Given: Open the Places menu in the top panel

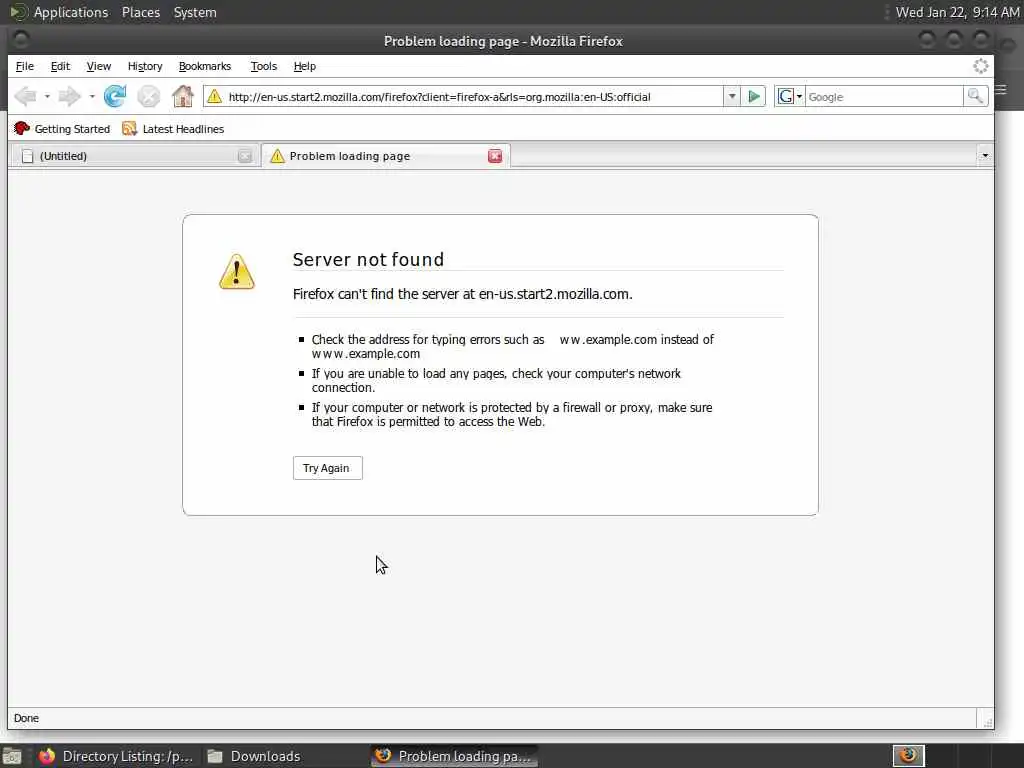Looking at the screenshot, I should 140,12.
